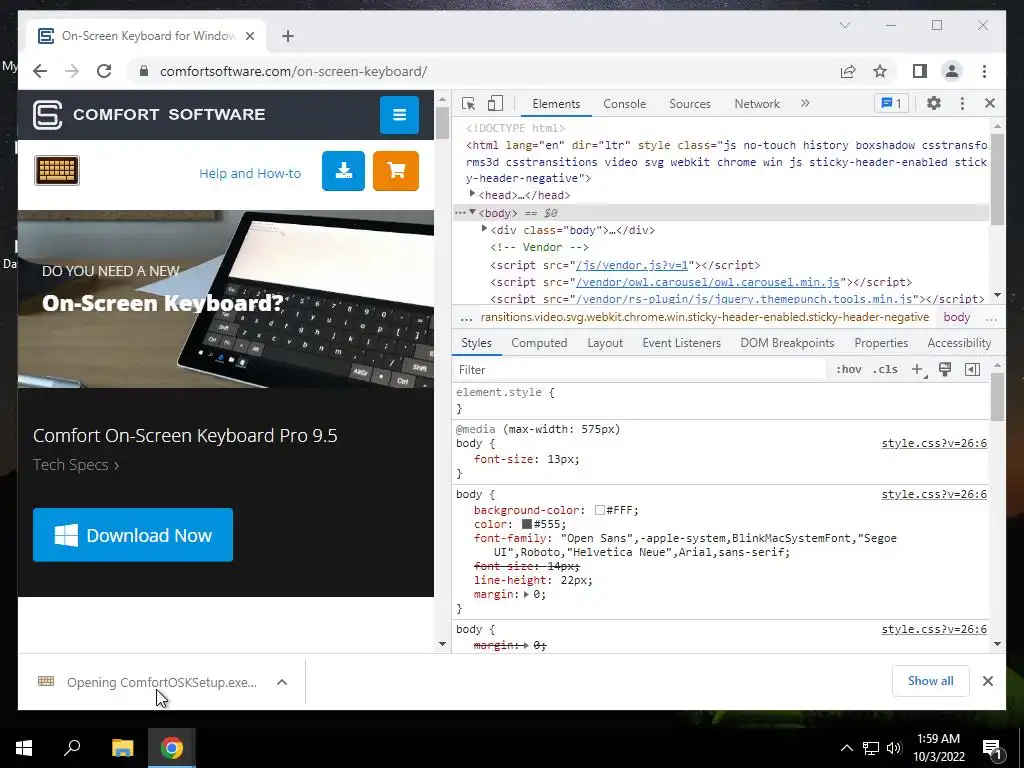Image resolution: width=1024 pixels, height=768 pixels.
Task: Click the Download Now button
Action: pos(133,535)
